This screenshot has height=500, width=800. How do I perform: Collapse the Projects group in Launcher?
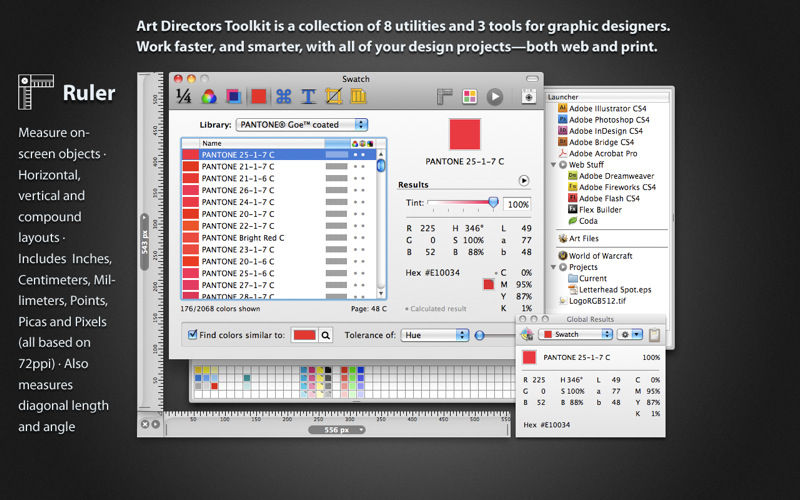pyautogui.click(x=553, y=267)
